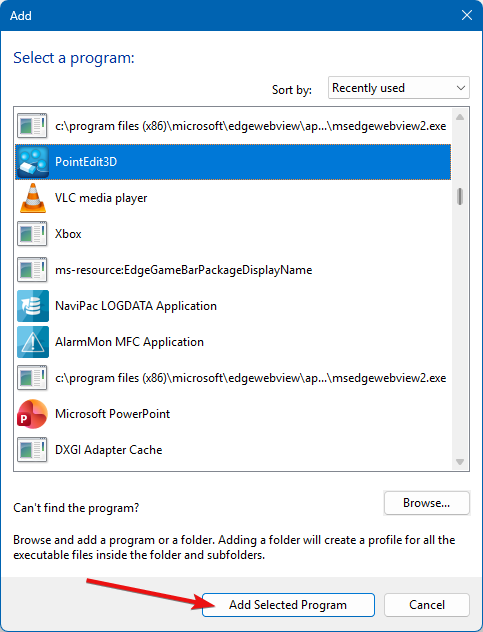Viewport: 483px width, 632px height.
Task: Close the Add dialog window
Action: tap(467, 15)
